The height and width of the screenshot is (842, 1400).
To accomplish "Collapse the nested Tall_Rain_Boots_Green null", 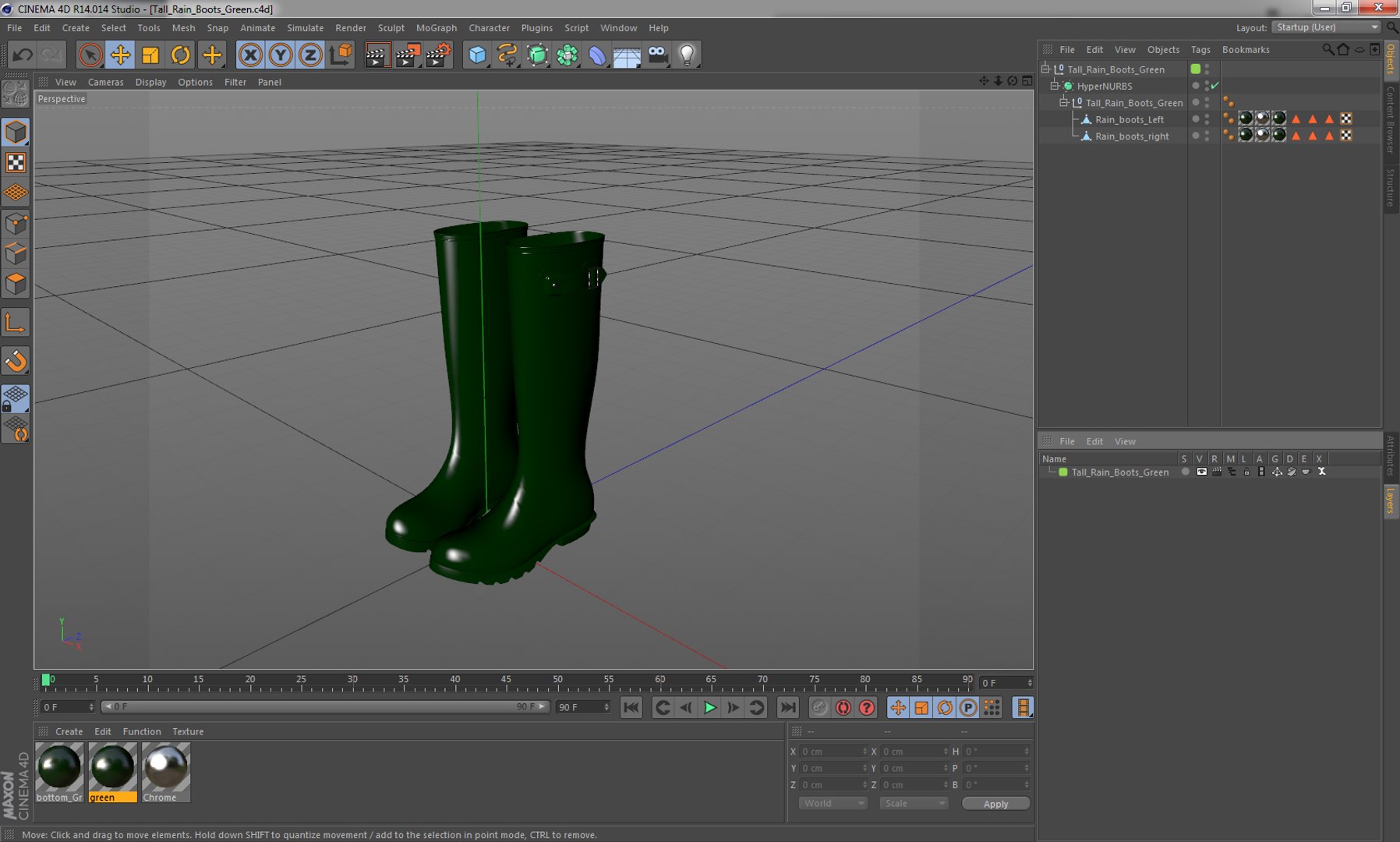I will click(x=1063, y=102).
